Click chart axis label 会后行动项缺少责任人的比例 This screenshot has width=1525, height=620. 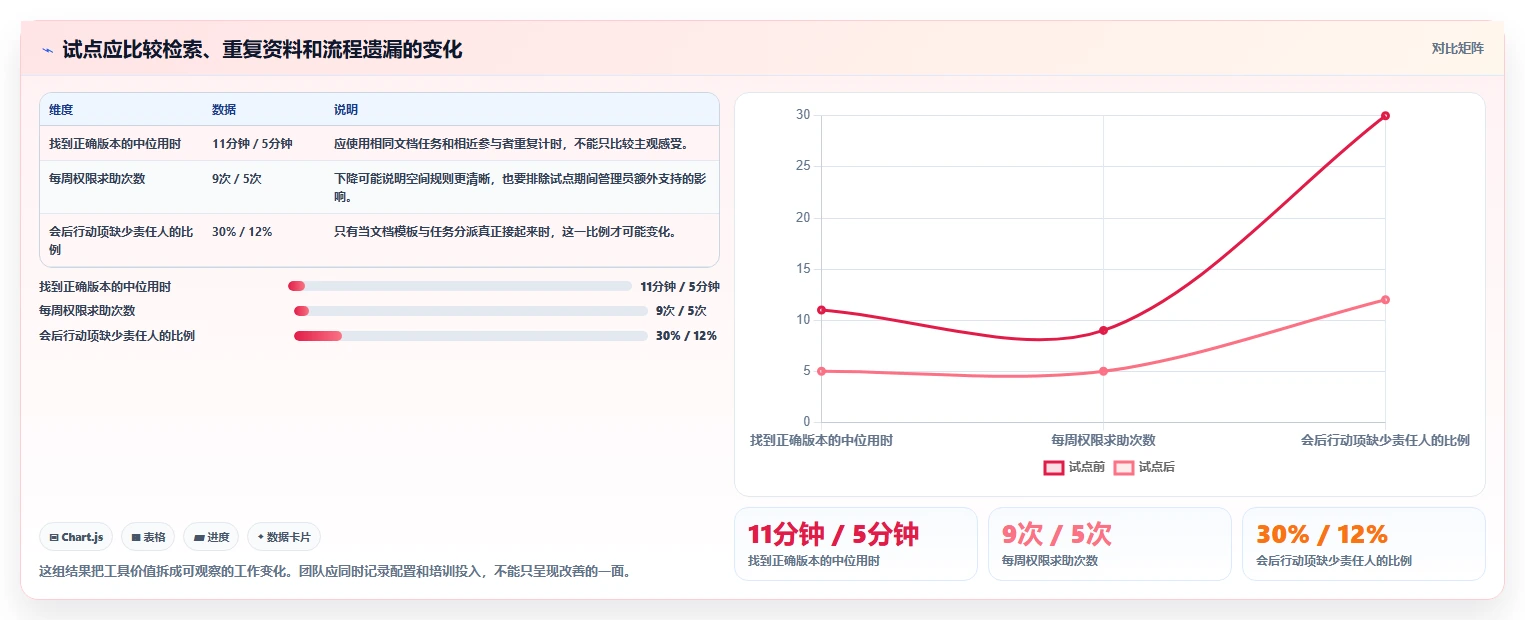(x=1385, y=440)
